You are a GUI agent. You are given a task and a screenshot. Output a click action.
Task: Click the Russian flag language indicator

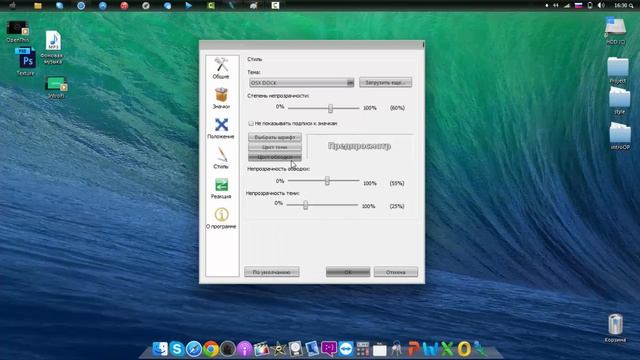[x=578, y=5]
